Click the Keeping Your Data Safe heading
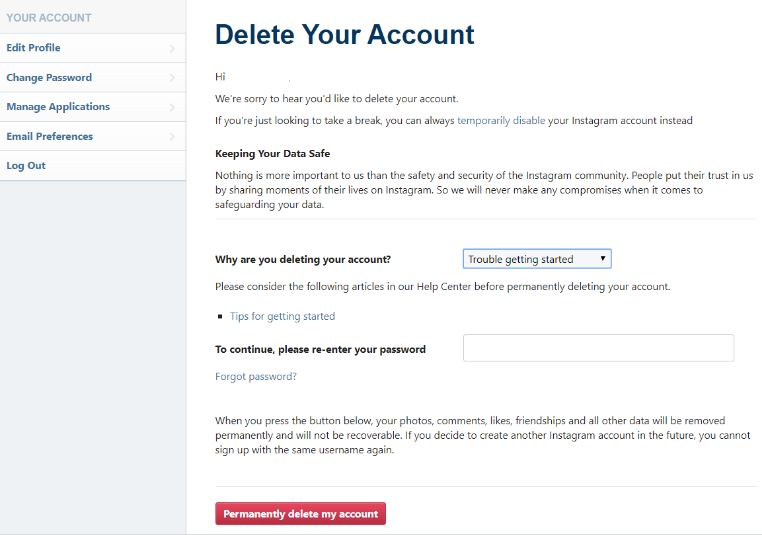Image resolution: width=762 pixels, height=535 pixels. click(272, 154)
